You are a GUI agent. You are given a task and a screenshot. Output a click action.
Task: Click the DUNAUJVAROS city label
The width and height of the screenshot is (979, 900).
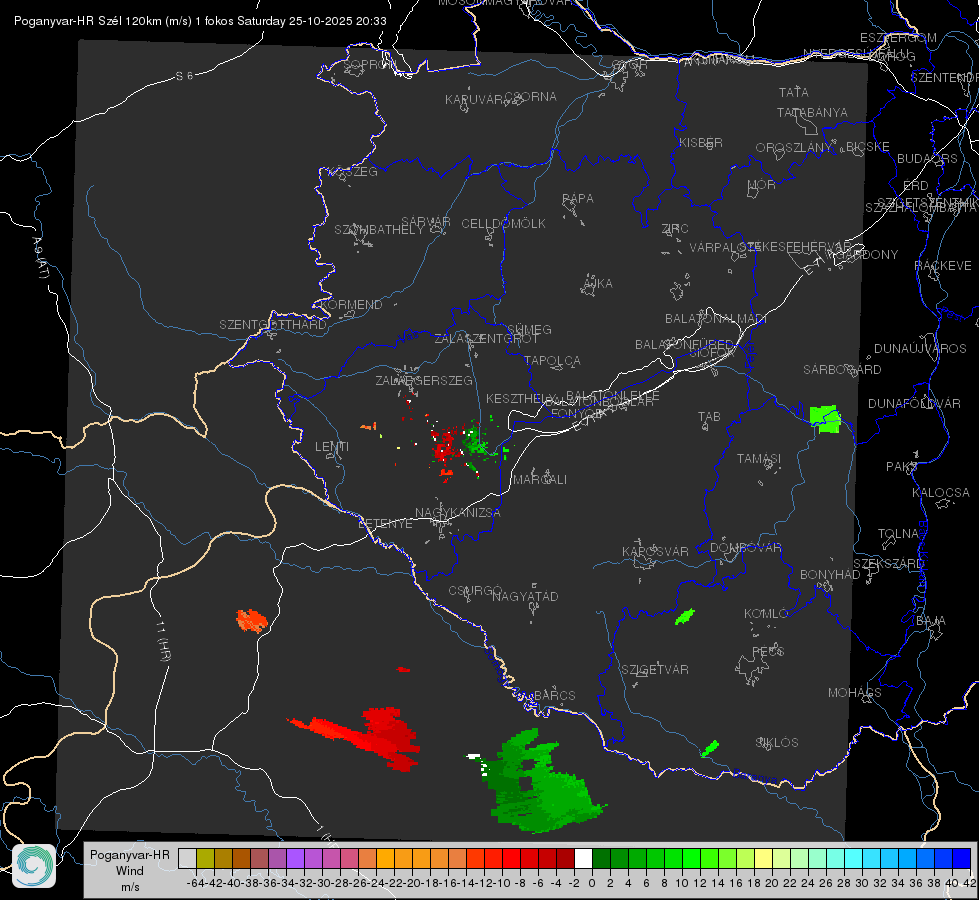920,349
